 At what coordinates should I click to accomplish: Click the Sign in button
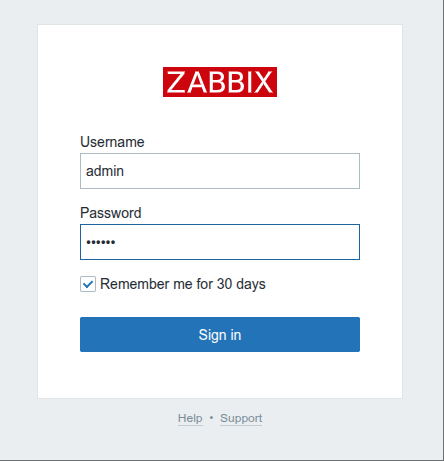220,334
